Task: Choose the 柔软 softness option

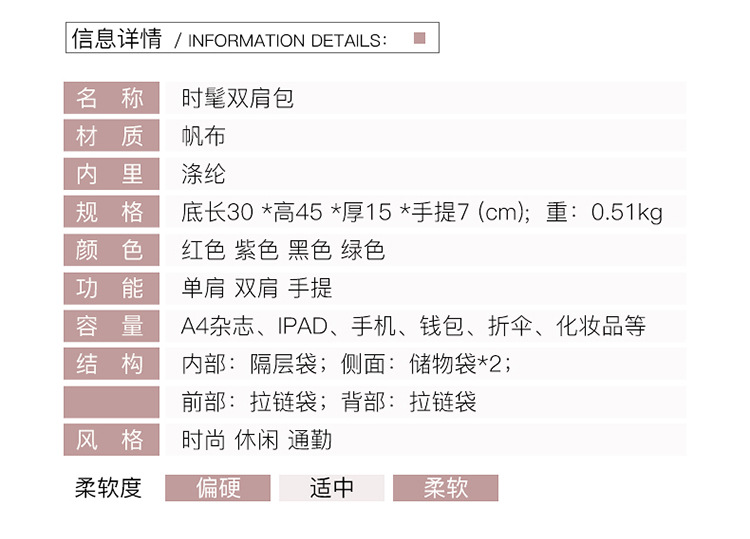Action: coord(445,487)
